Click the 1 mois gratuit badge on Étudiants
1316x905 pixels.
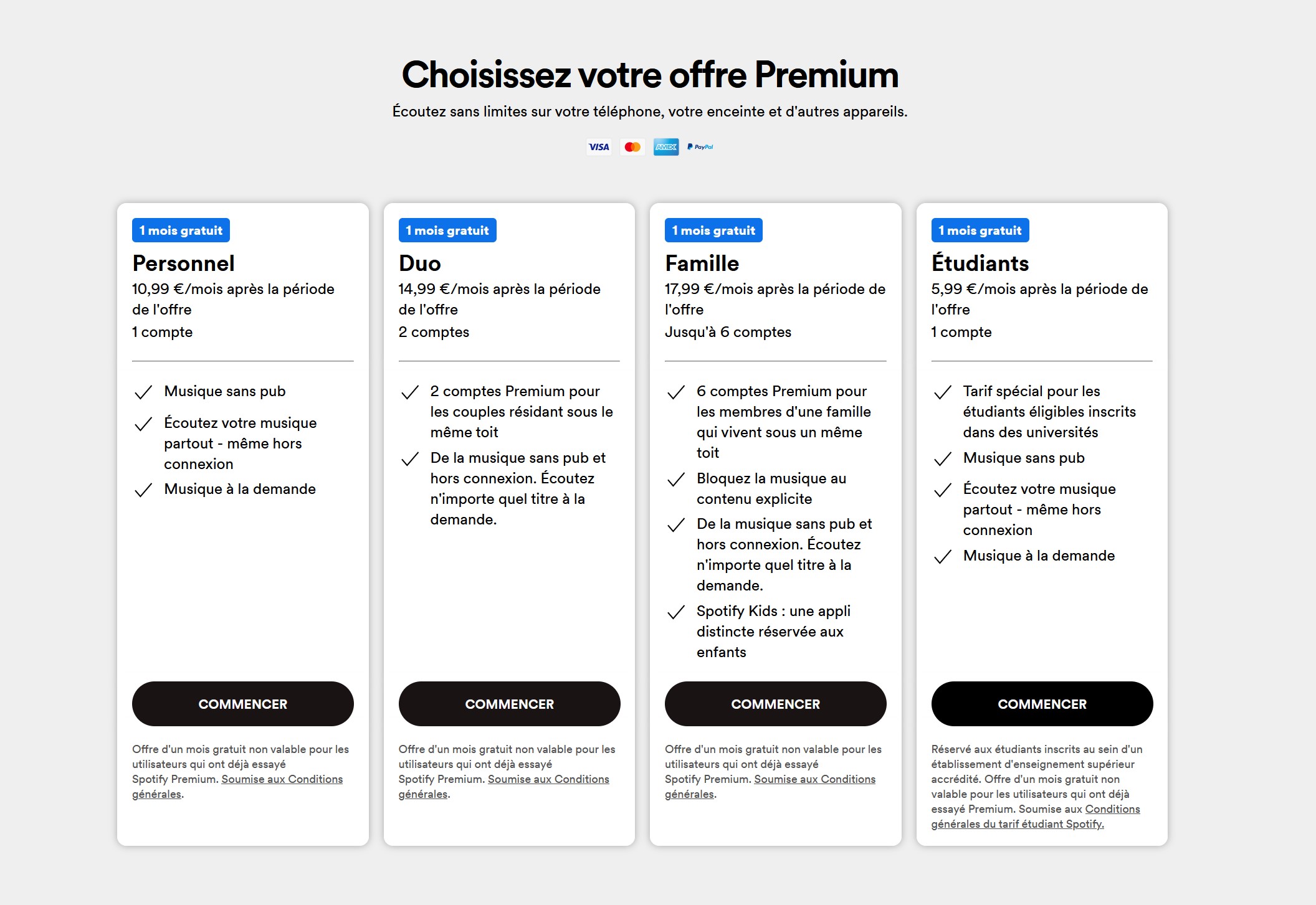coord(980,230)
